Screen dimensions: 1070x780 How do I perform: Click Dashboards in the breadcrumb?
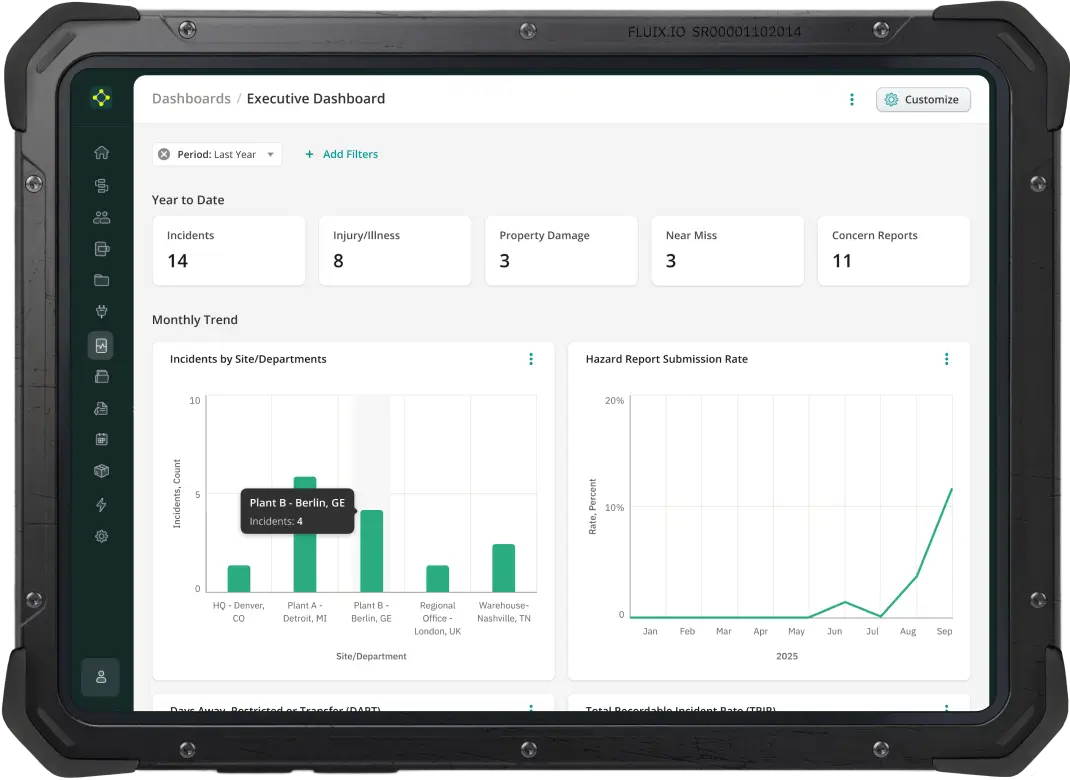(191, 98)
